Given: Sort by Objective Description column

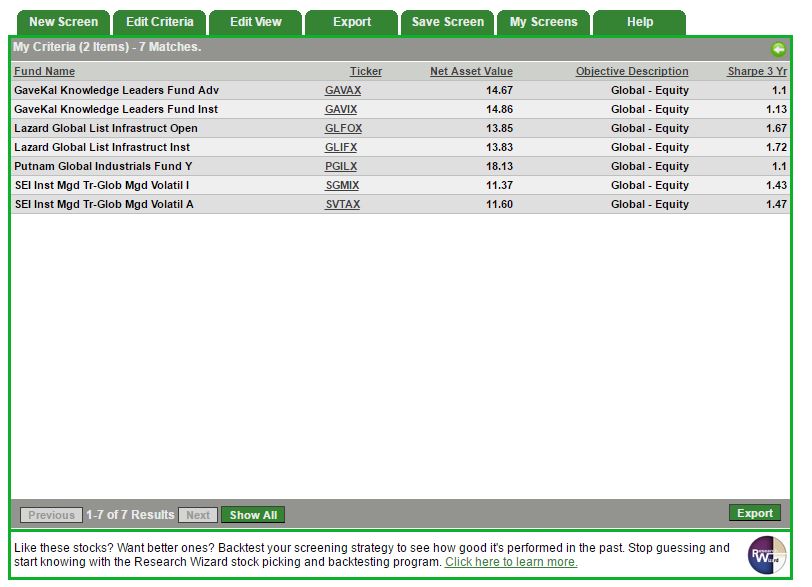Looking at the screenshot, I should [x=632, y=71].
